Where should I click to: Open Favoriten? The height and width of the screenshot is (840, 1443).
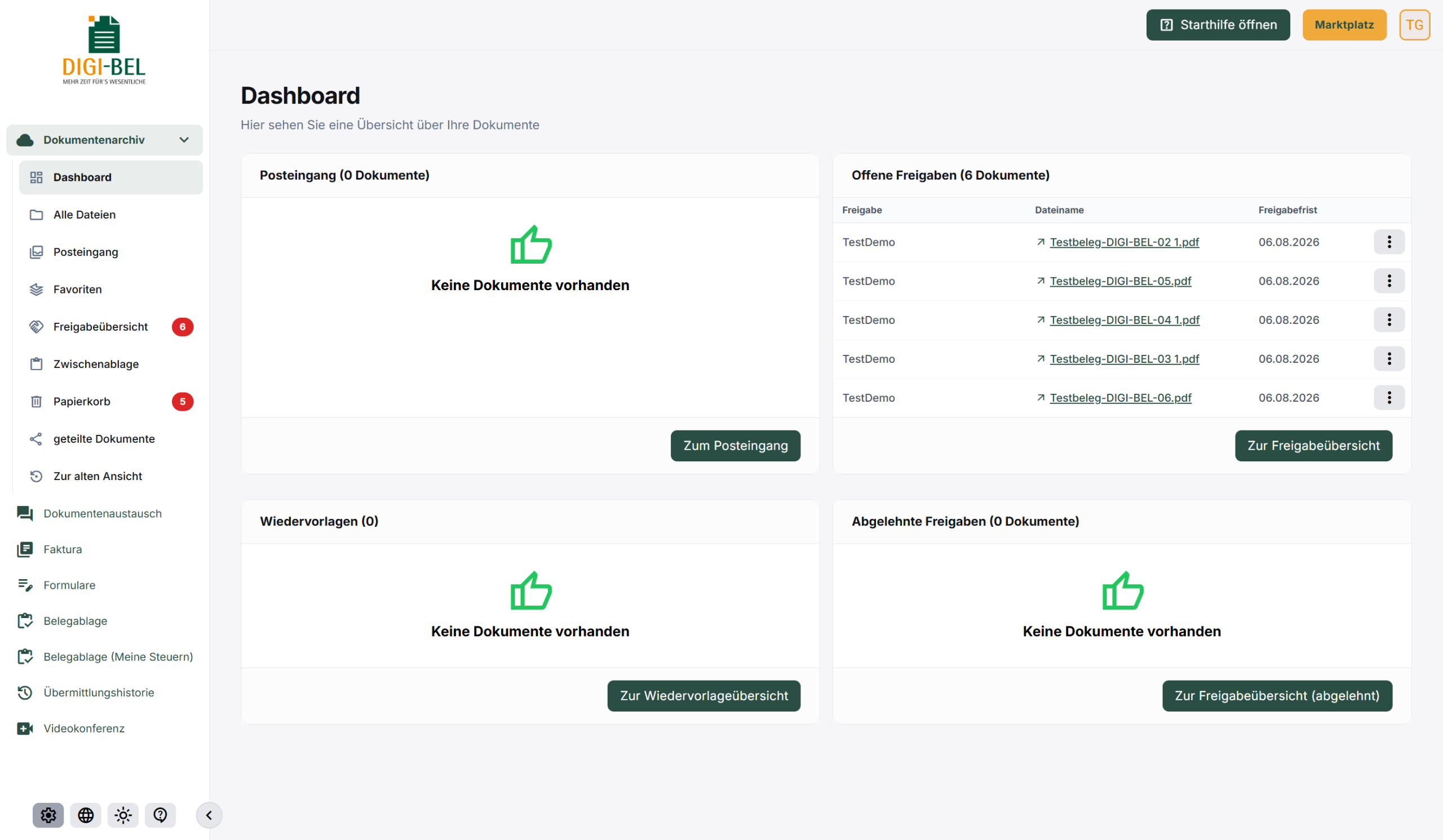click(x=110, y=290)
